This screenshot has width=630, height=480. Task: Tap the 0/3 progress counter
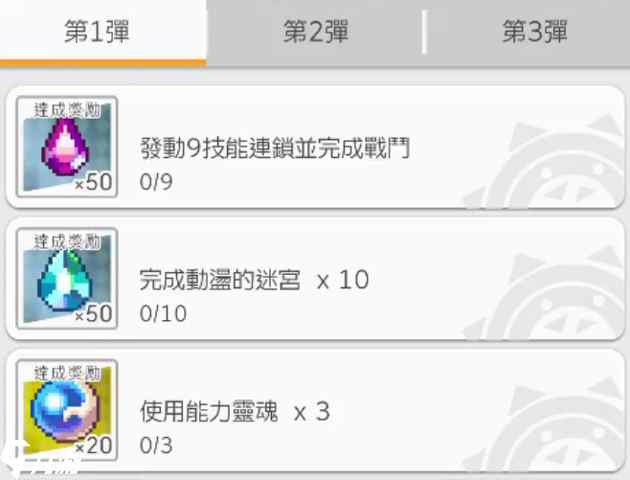tap(156, 445)
